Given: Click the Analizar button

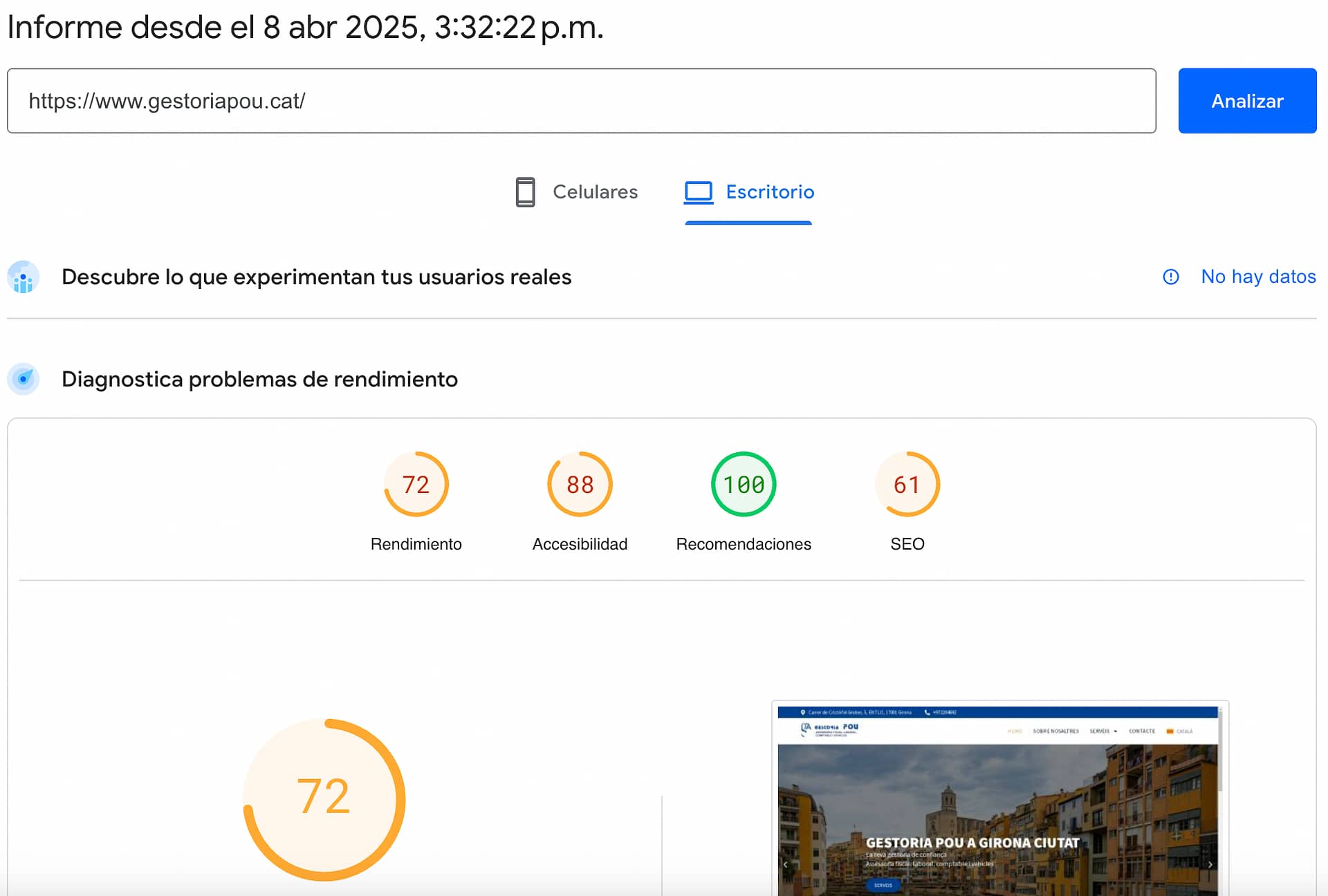Looking at the screenshot, I should tap(1247, 101).
